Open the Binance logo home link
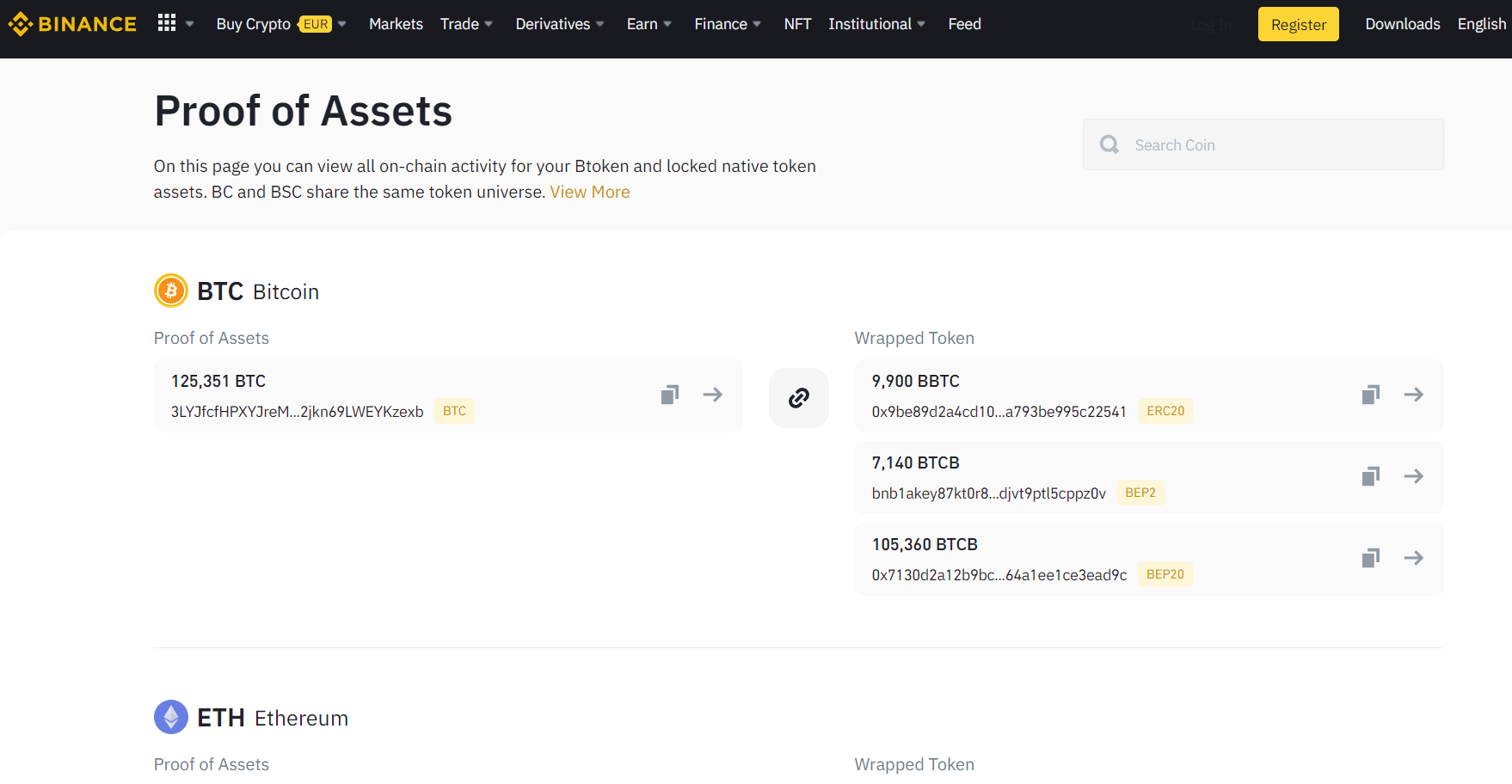 point(72,24)
